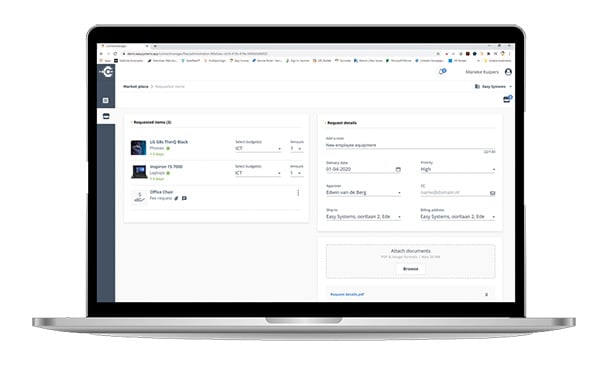Screen dimensions: 600x365
Task: Click the app logo in sidebar top
Action: [x=106, y=72]
